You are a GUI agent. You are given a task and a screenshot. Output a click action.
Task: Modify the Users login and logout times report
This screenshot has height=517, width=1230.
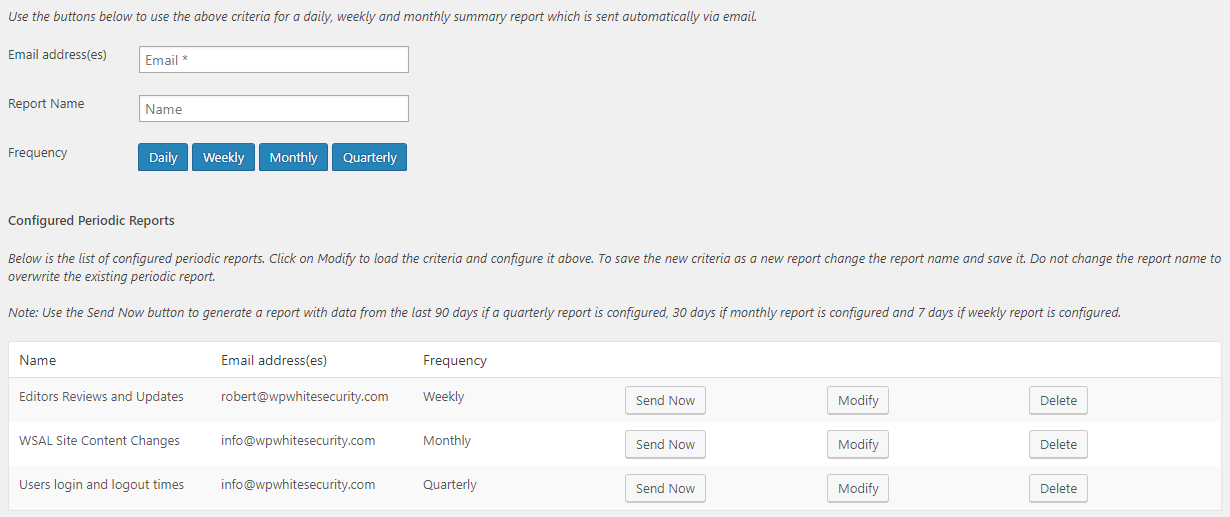tap(858, 488)
